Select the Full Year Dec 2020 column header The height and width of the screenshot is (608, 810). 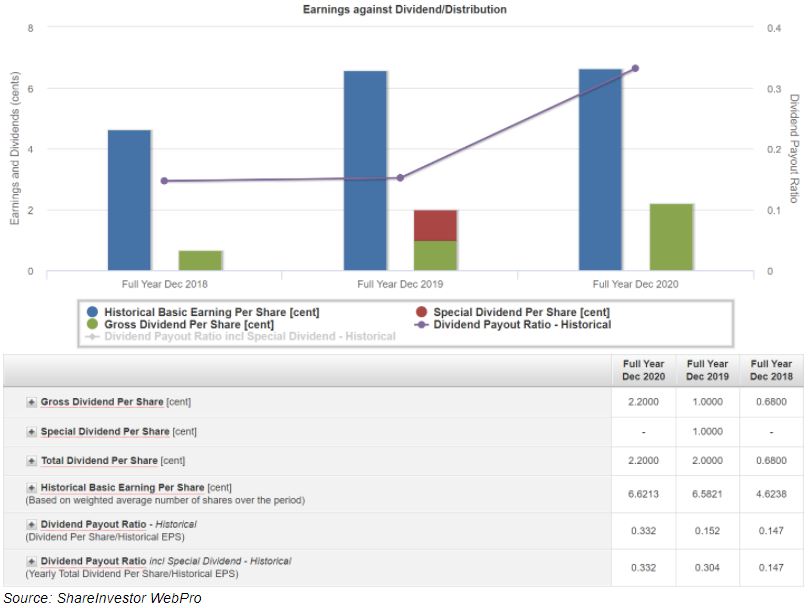click(x=643, y=370)
